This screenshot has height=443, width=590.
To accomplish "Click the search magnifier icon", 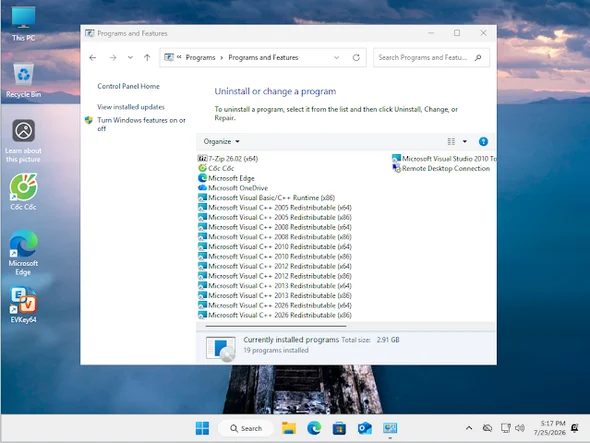I will 478,58.
